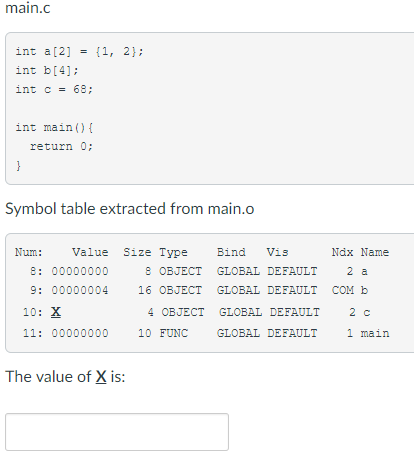Click the 'int c = 68;' code line
Viewport: 414px width, 461px height.
coord(54,89)
